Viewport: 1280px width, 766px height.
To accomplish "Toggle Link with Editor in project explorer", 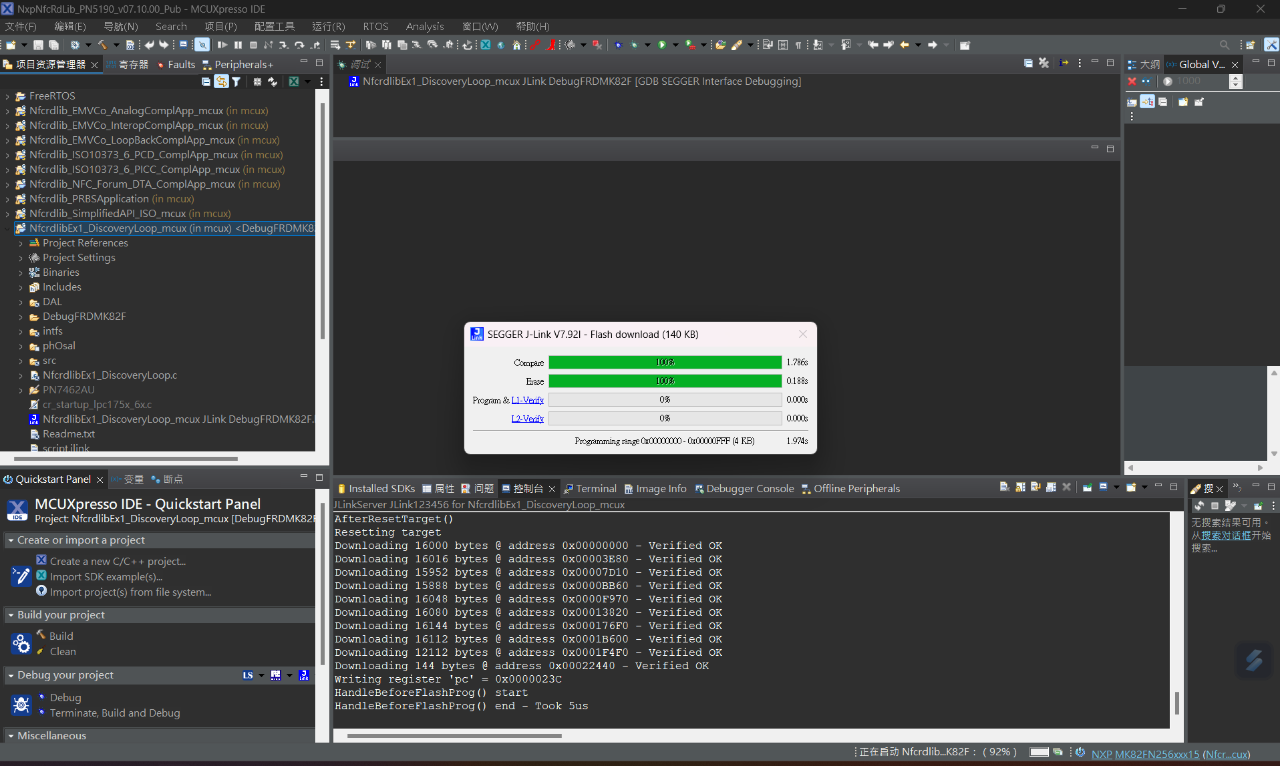I will point(221,82).
